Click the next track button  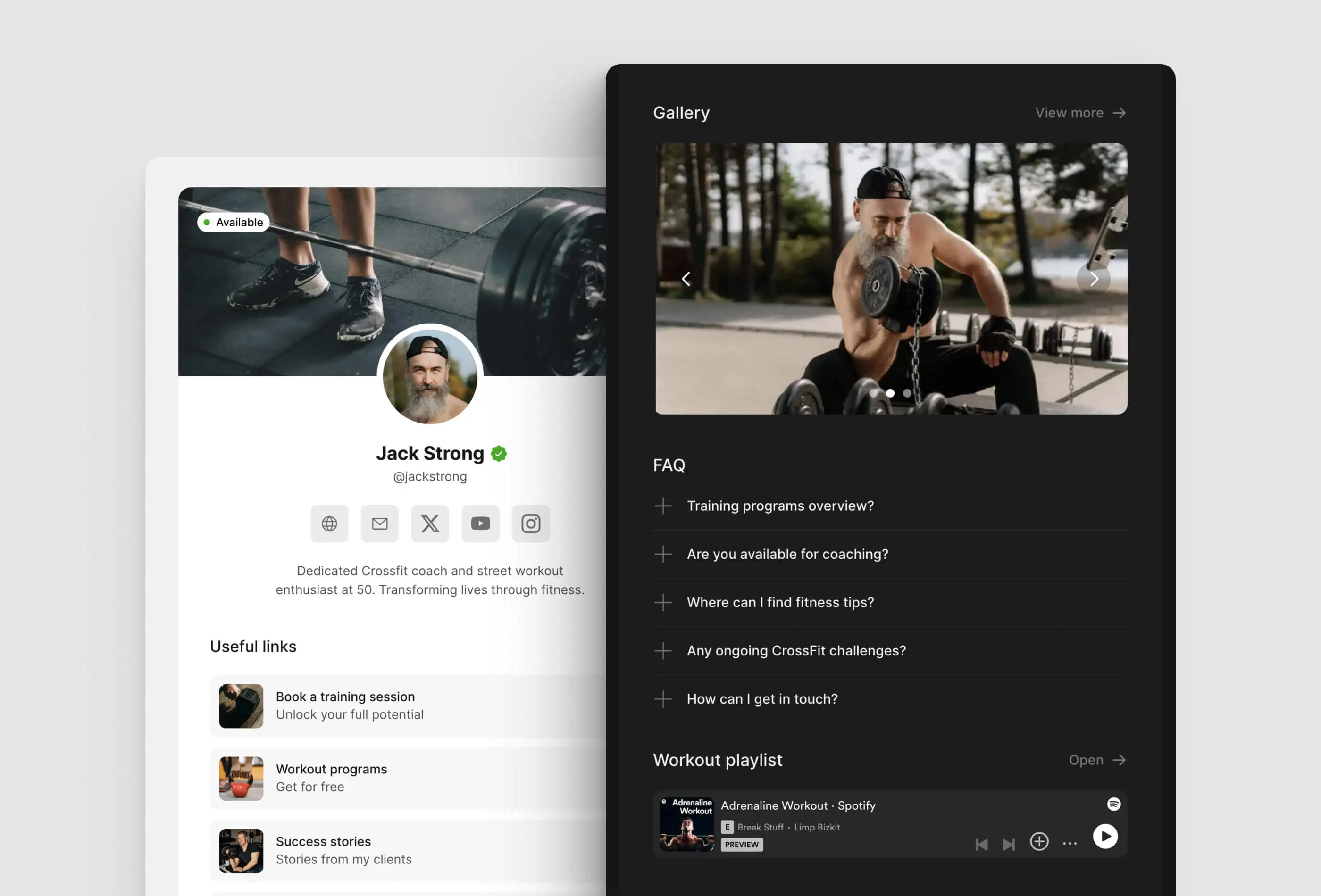(x=1009, y=840)
